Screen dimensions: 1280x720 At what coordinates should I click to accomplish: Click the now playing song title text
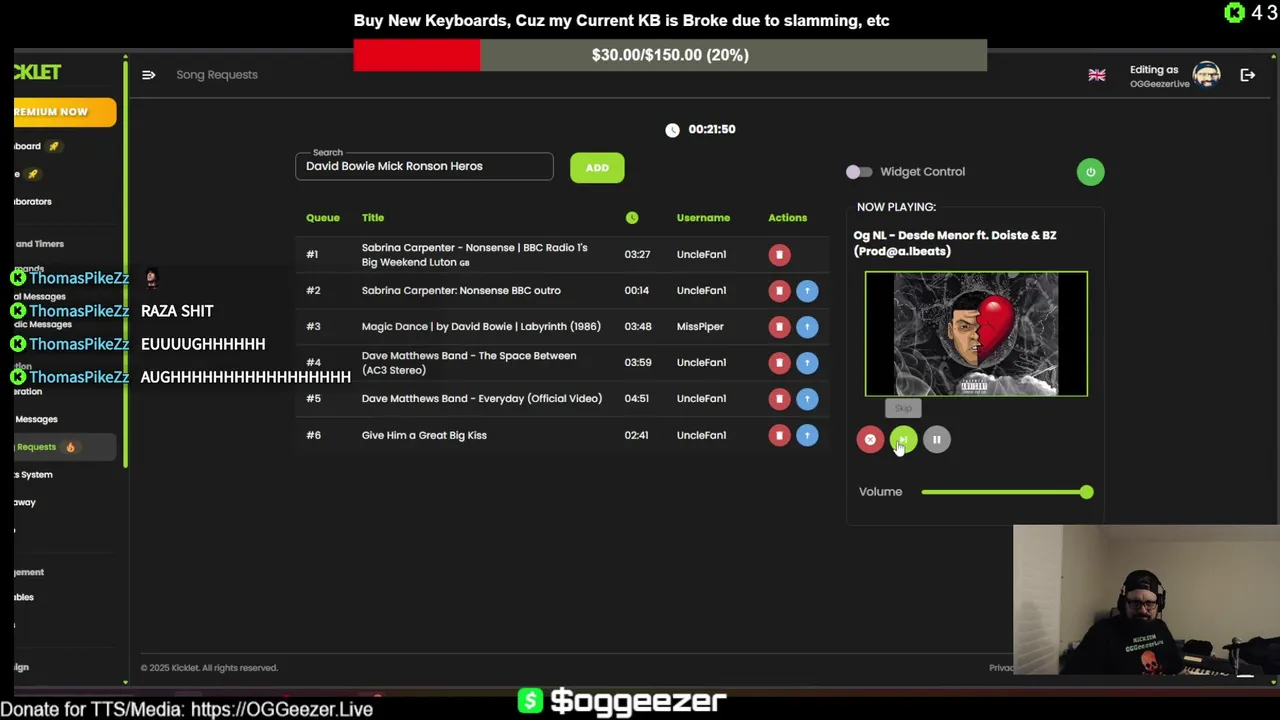point(955,243)
